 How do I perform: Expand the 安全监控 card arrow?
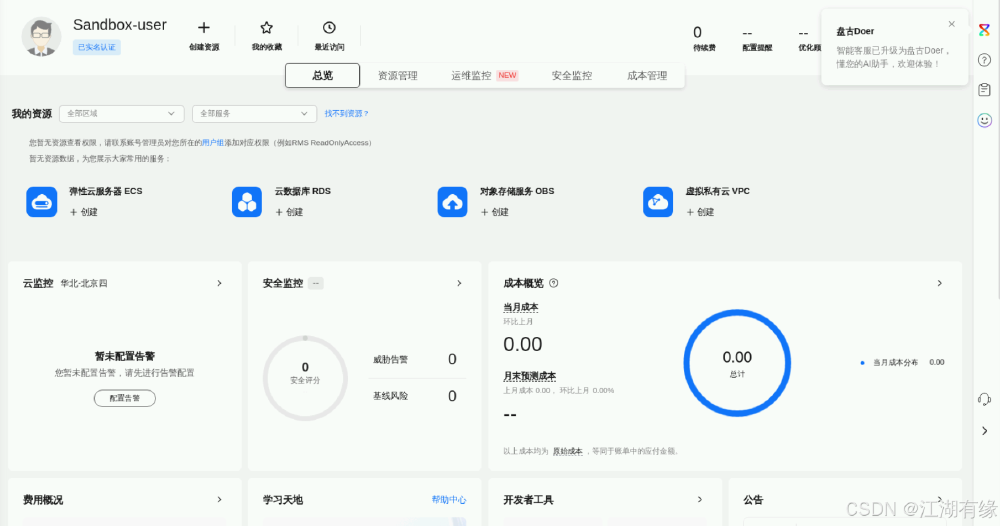click(x=459, y=283)
